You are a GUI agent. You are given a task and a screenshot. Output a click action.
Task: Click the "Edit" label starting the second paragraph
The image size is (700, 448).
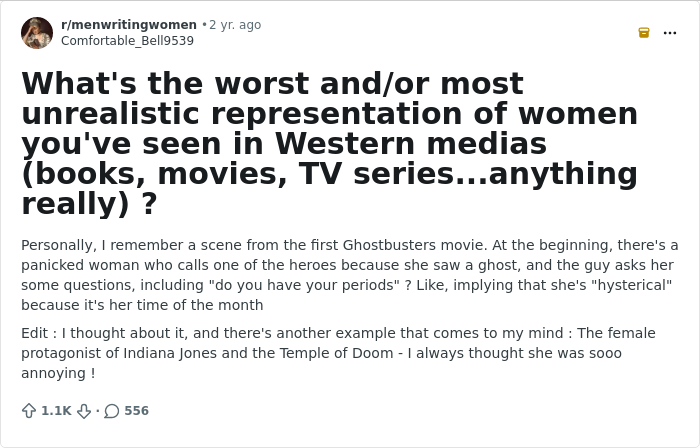(34, 333)
